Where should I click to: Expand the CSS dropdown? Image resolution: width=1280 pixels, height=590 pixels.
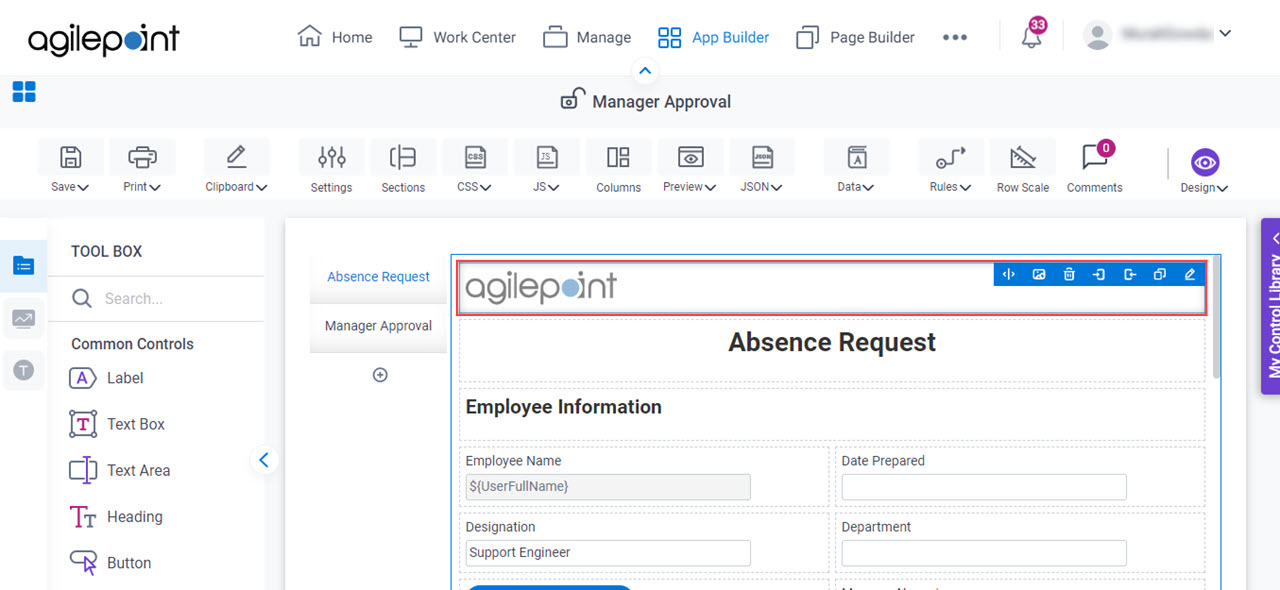click(x=486, y=187)
